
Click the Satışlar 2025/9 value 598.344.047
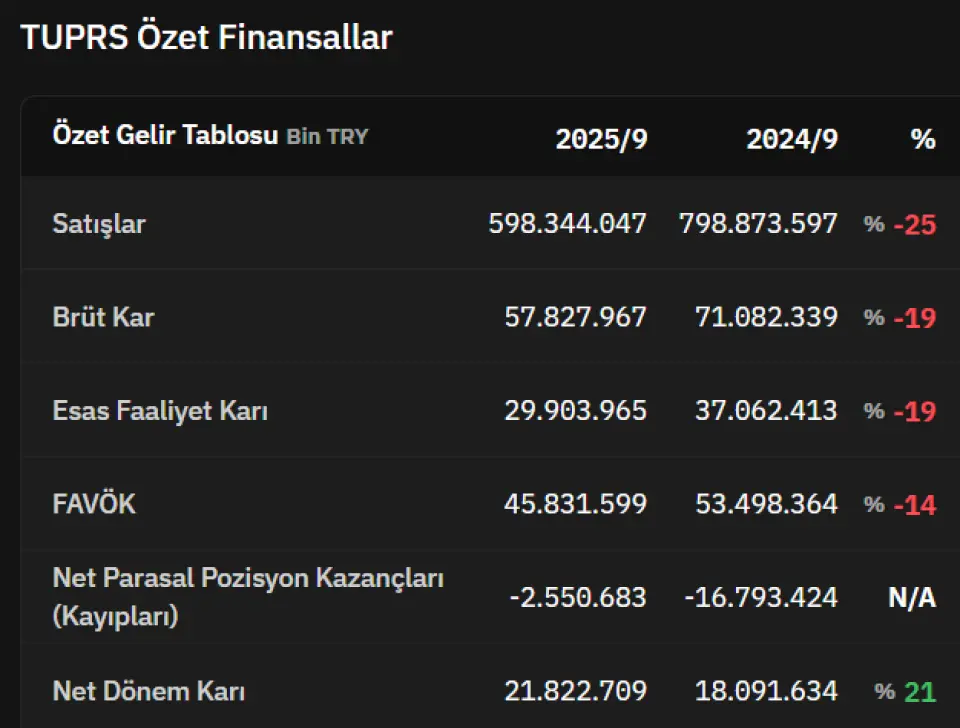[567, 224]
